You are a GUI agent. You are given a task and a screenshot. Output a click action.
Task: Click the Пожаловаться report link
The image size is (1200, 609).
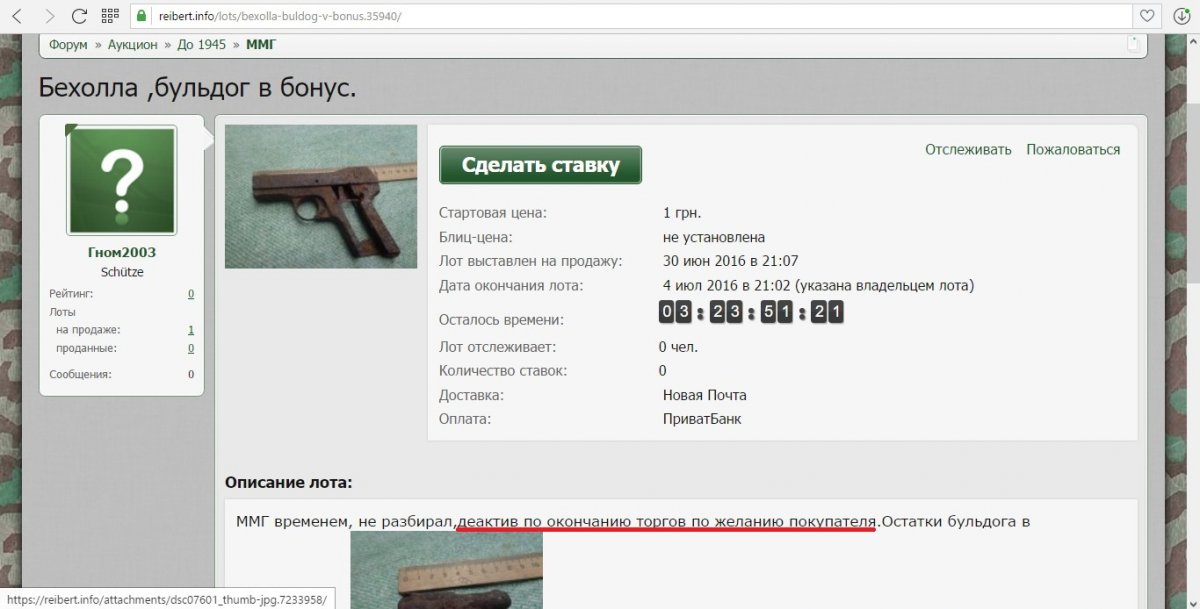1073,149
